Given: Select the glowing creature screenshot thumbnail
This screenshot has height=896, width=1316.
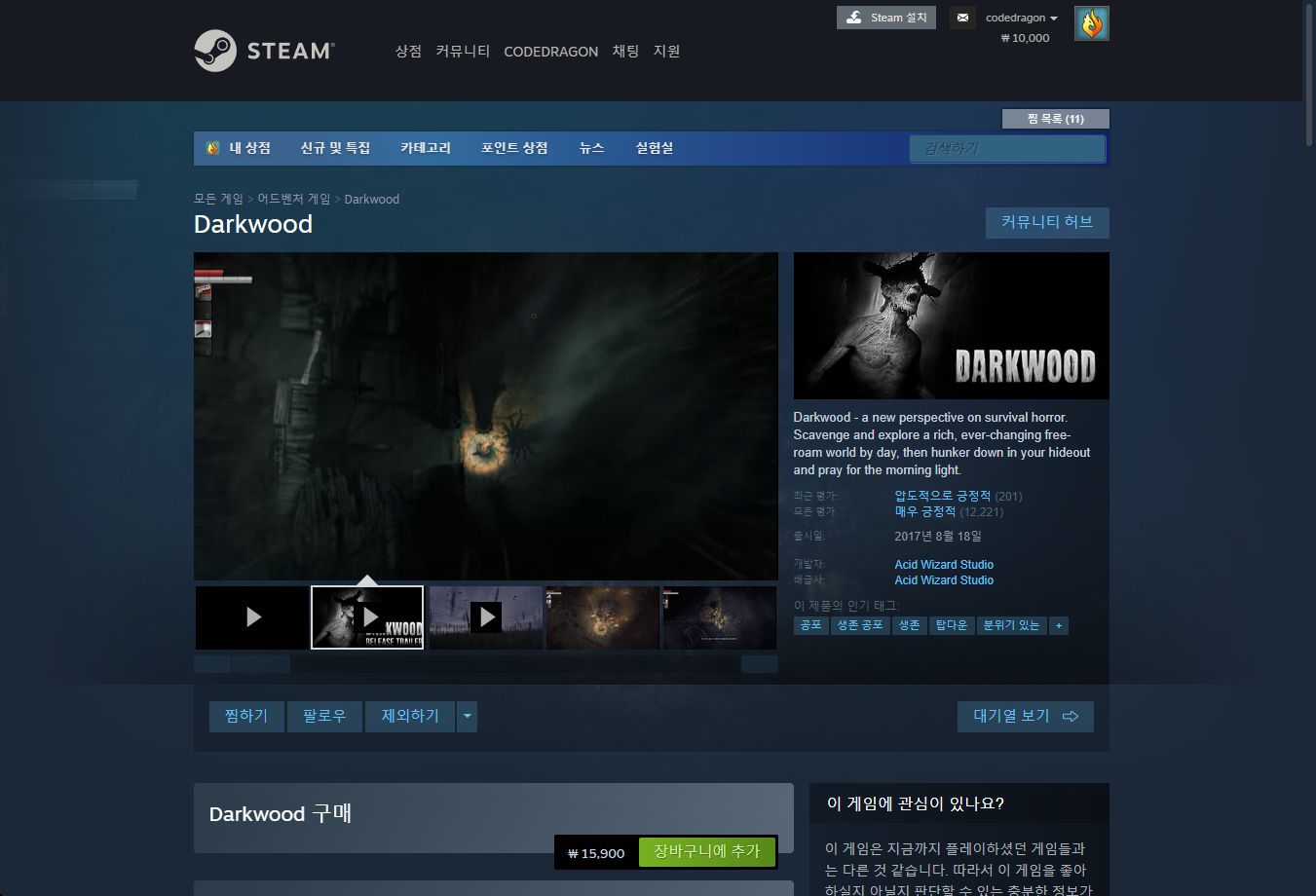Looking at the screenshot, I should point(603,617).
